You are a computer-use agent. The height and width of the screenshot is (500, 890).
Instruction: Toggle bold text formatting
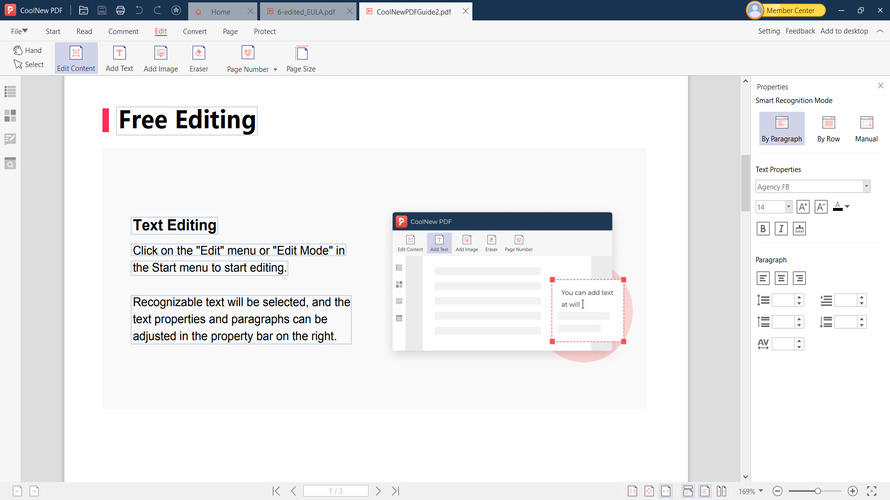764,229
